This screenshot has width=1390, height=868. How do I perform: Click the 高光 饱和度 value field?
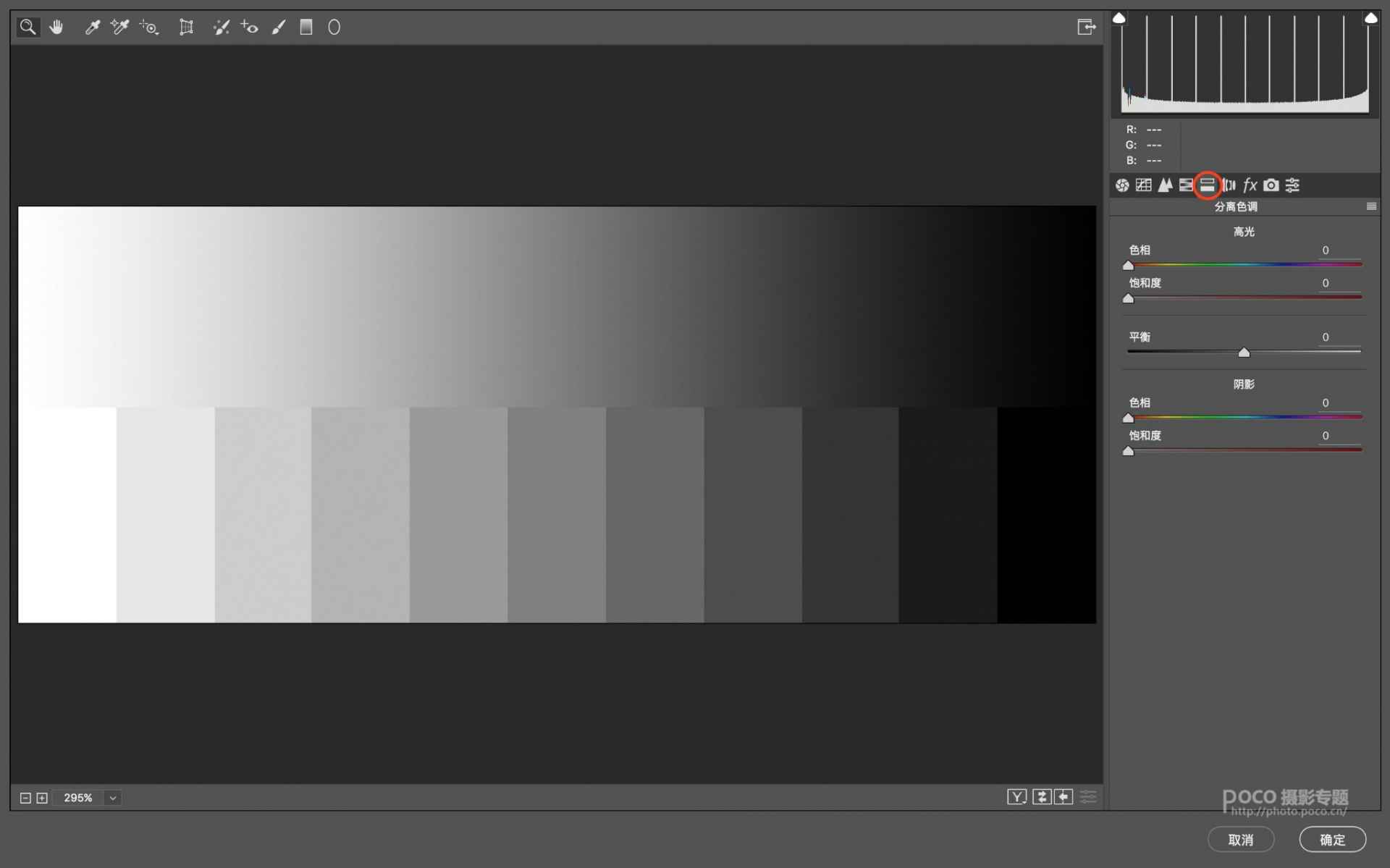[x=1339, y=283]
